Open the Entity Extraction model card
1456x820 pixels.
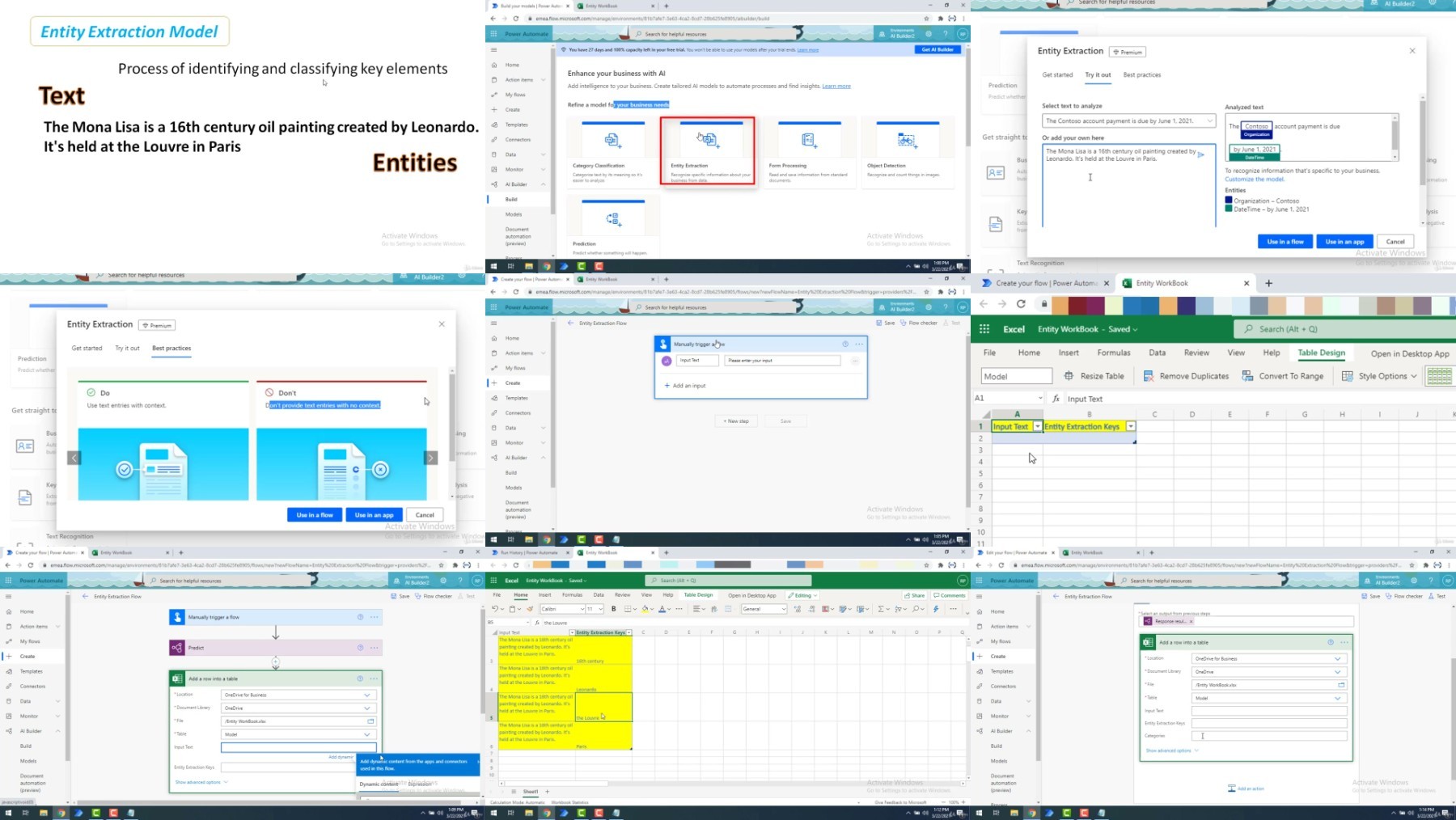pyautogui.click(x=708, y=151)
